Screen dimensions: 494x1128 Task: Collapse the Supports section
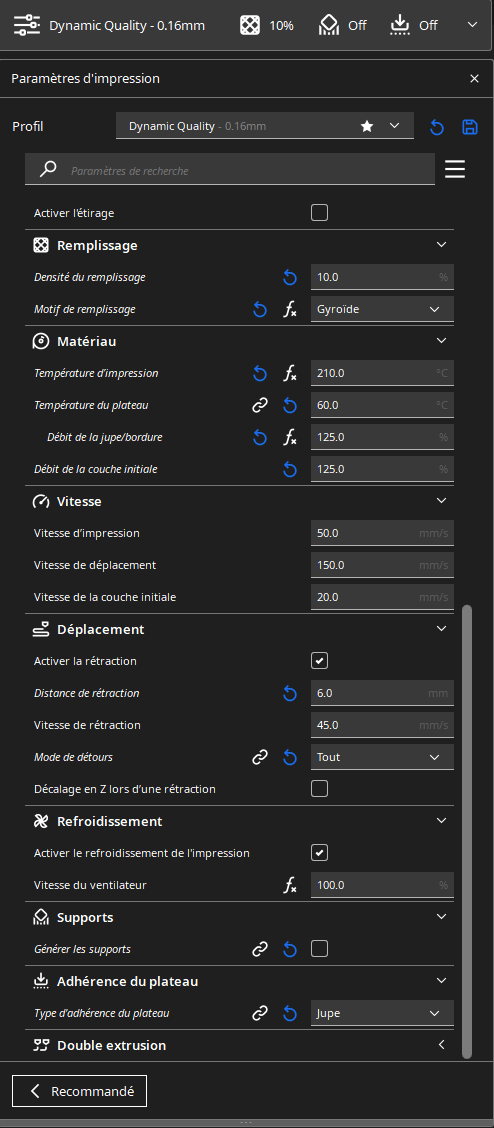pos(442,917)
